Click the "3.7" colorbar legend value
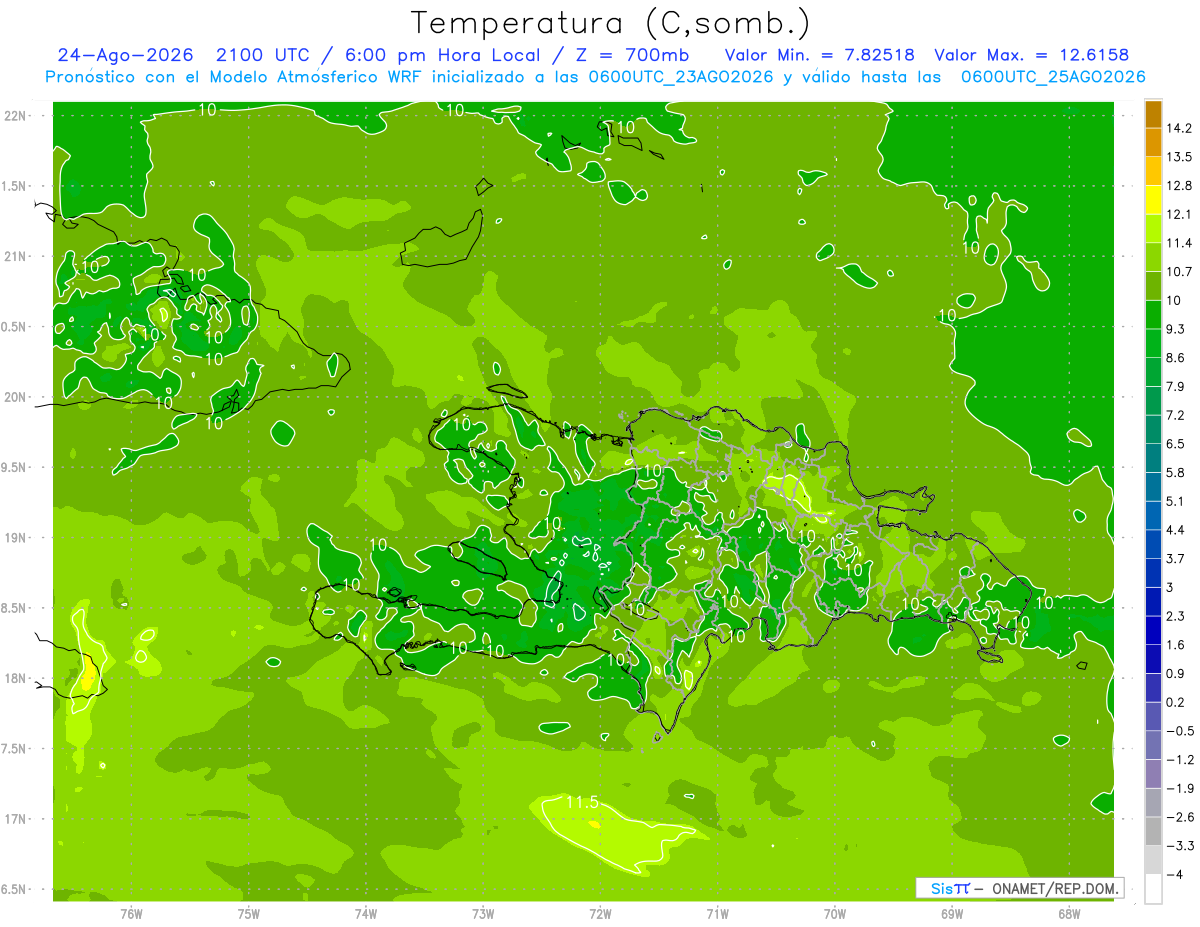The width and height of the screenshot is (1200, 927). point(1176,559)
